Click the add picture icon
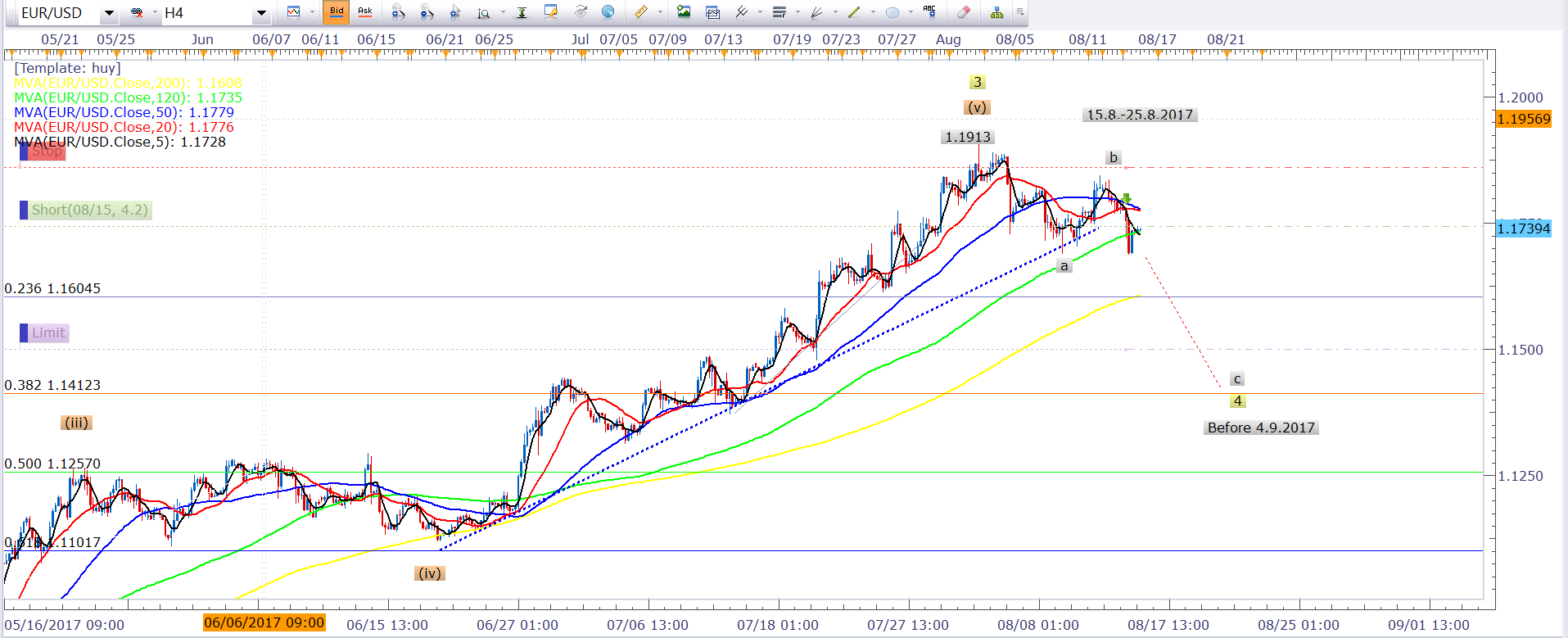This screenshot has width=1568, height=638. tap(683, 12)
